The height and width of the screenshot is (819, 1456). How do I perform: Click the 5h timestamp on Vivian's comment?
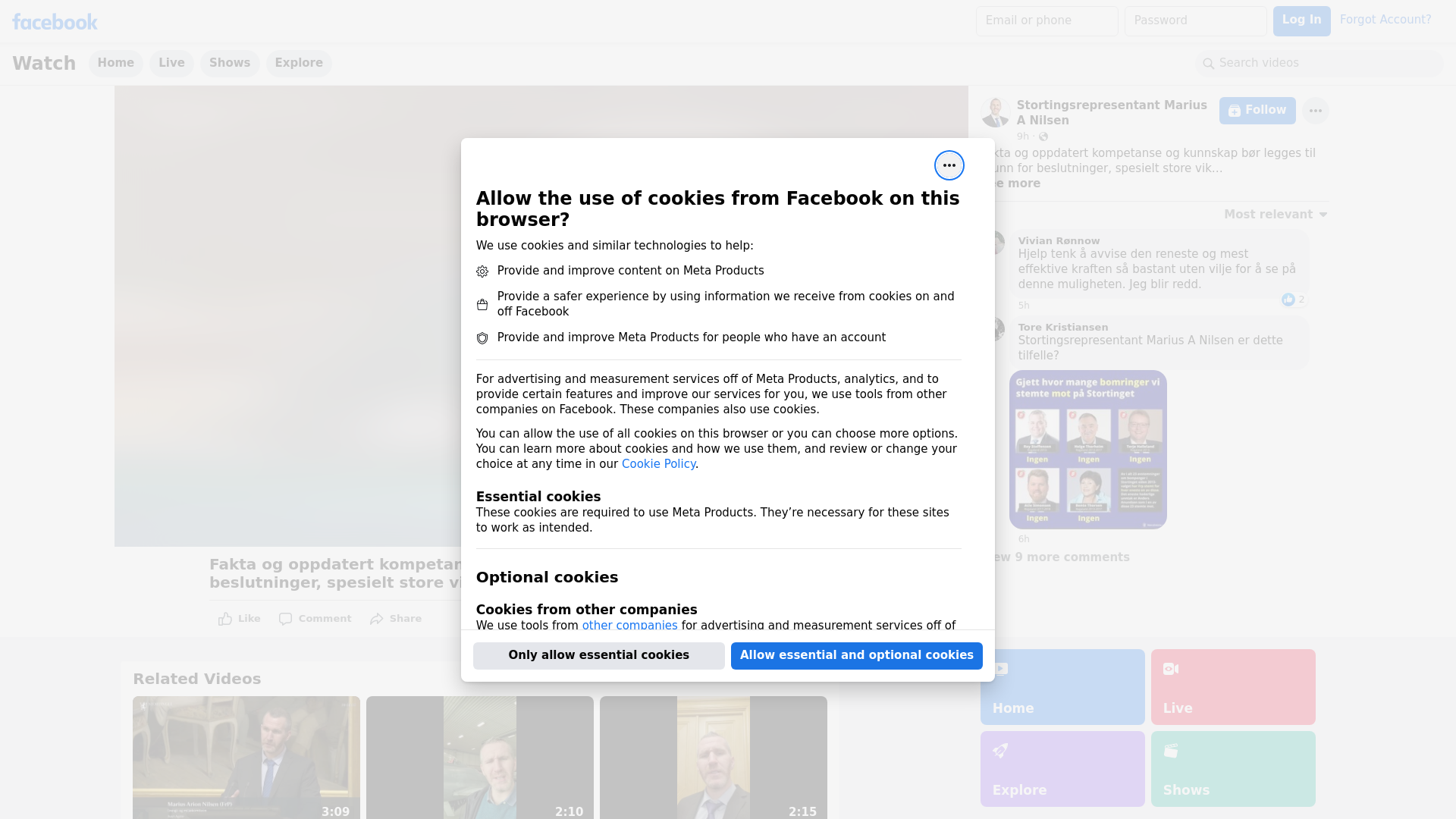[1024, 306]
